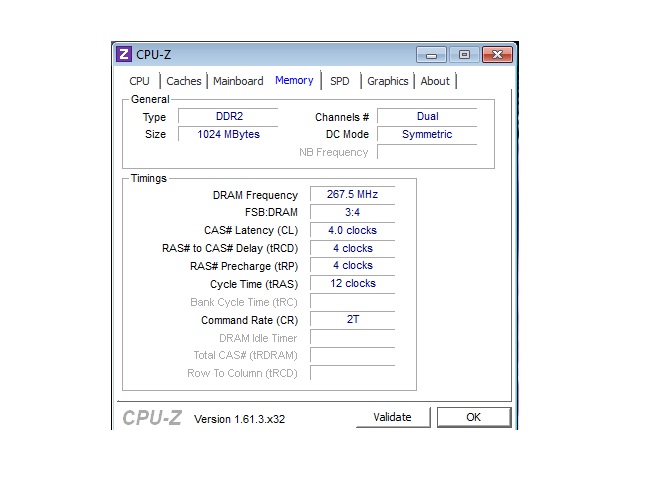Click the CPU-Z purple Z title icon
This screenshot has height=490, width=667.
pyautogui.click(x=124, y=54)
